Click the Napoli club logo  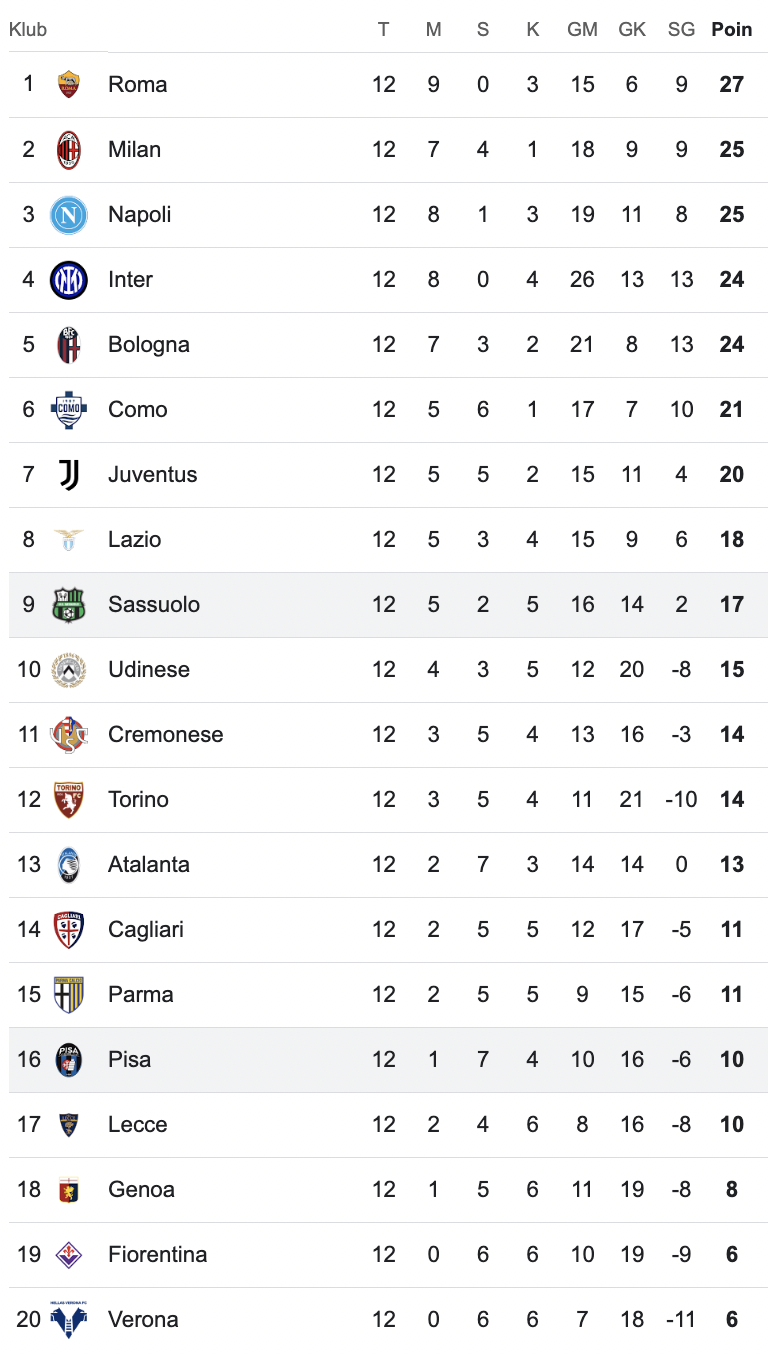68,214
